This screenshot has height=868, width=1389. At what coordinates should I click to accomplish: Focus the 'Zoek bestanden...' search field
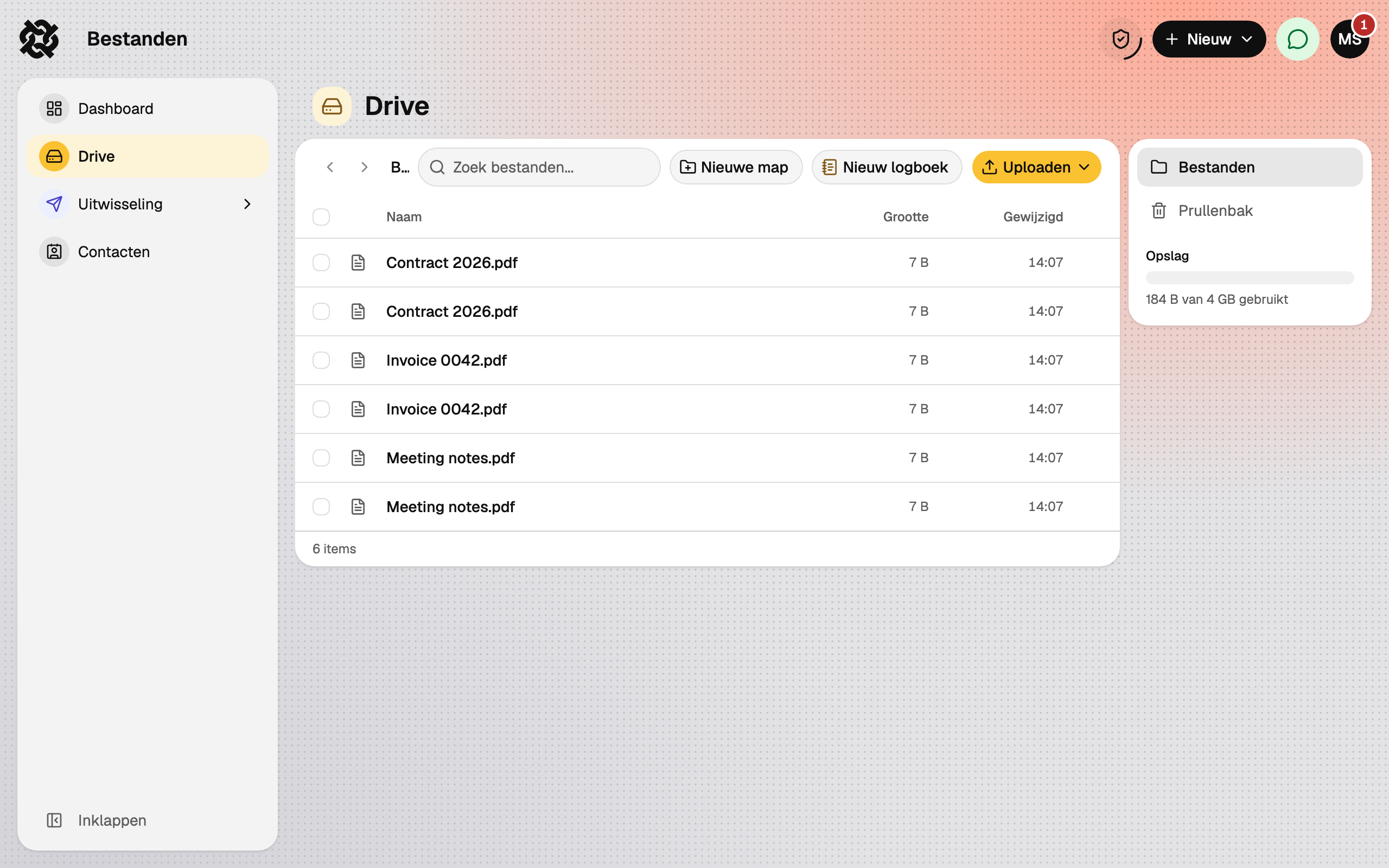pos(539,167)
